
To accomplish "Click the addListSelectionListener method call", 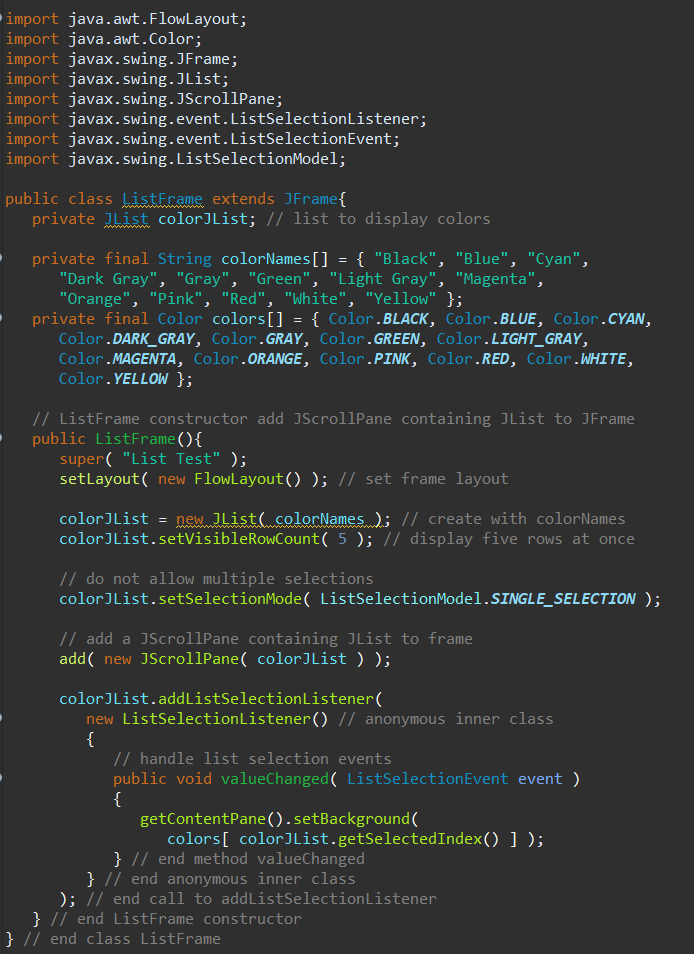I will click(266, 700).
